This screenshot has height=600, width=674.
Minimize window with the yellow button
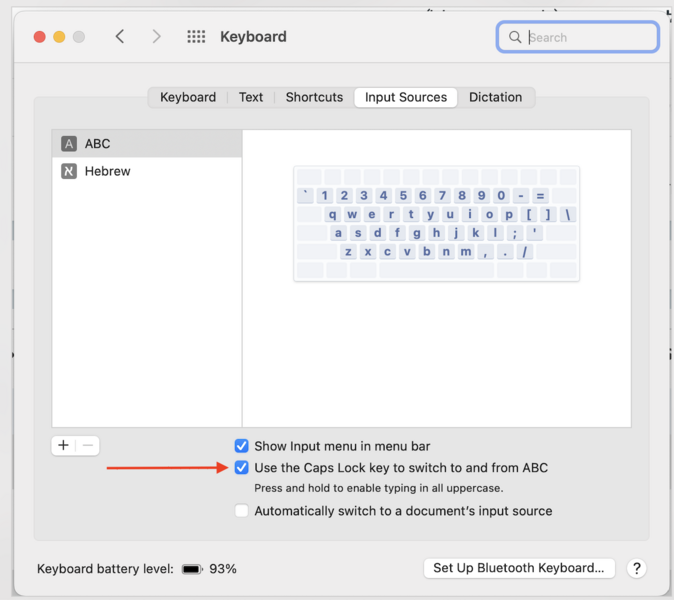tap(59, 37)
